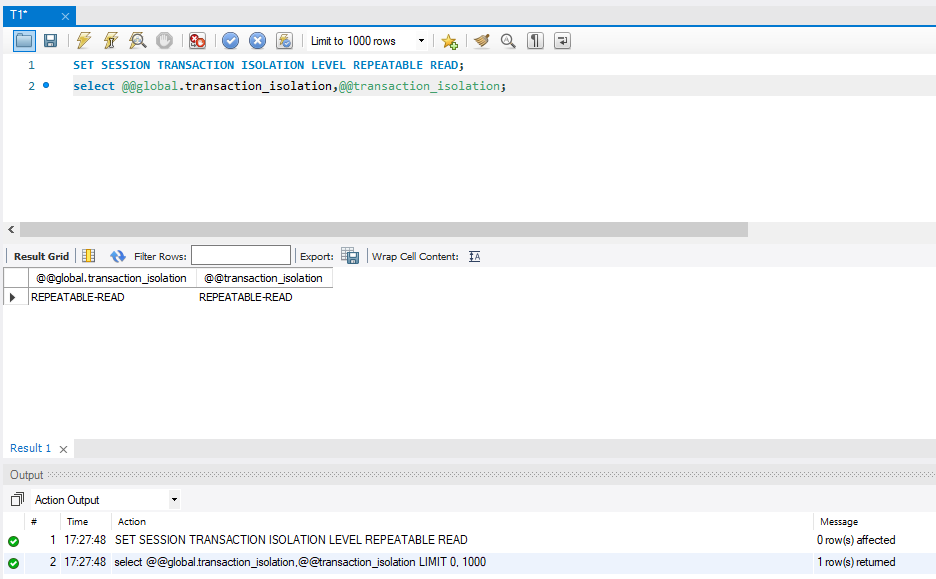
Task: Run Explain plan magnifier-lightning icon
Action: pyautogui.click(x=137, y=41)
